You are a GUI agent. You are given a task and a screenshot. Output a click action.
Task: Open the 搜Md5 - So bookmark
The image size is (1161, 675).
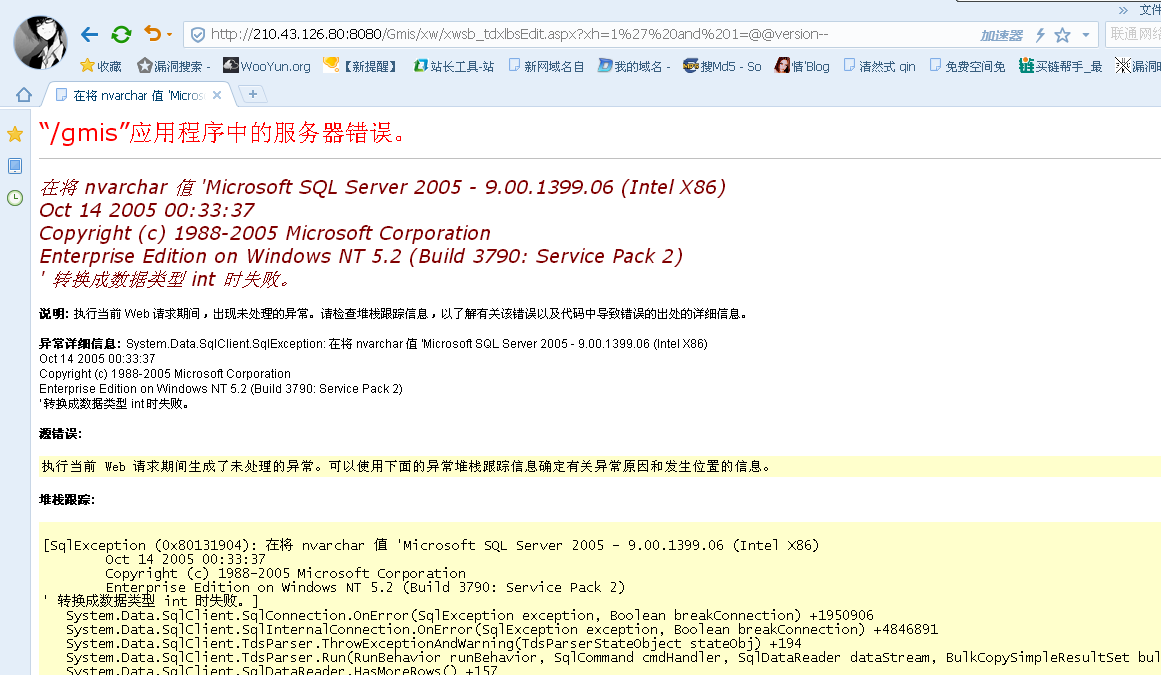pyautogui.click(x=722, y=66)
